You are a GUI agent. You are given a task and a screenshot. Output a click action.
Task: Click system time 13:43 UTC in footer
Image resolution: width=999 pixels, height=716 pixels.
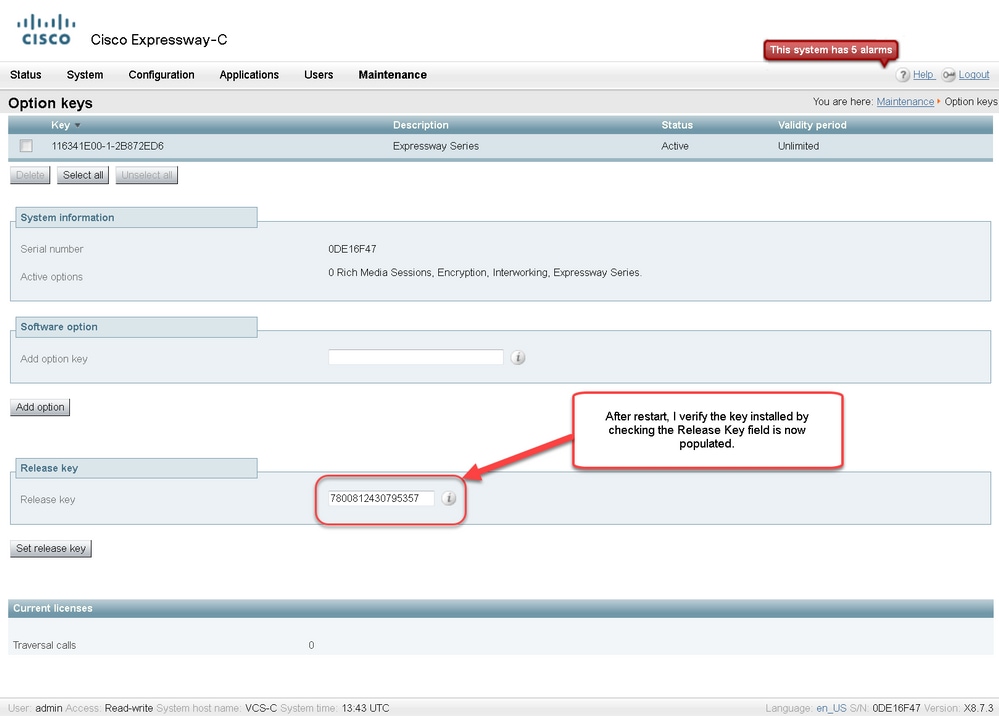point(365,708)
